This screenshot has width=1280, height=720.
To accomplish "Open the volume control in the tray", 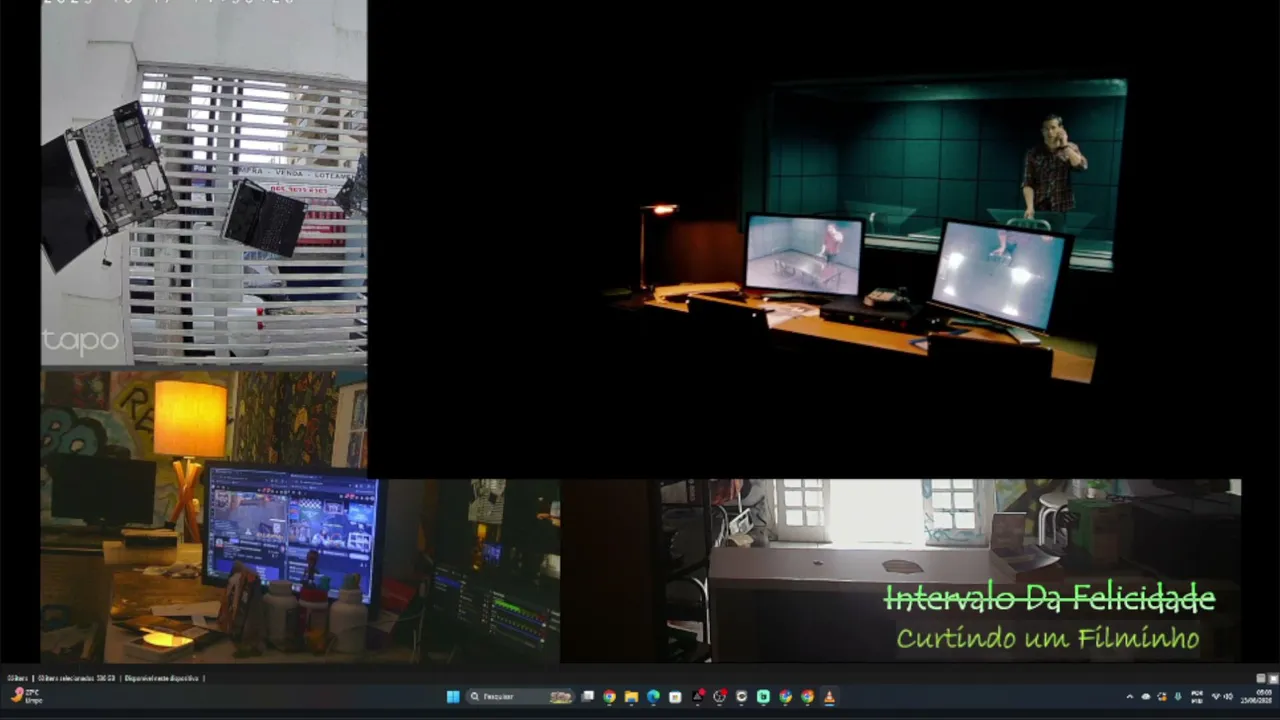I will coord(1229,697).
